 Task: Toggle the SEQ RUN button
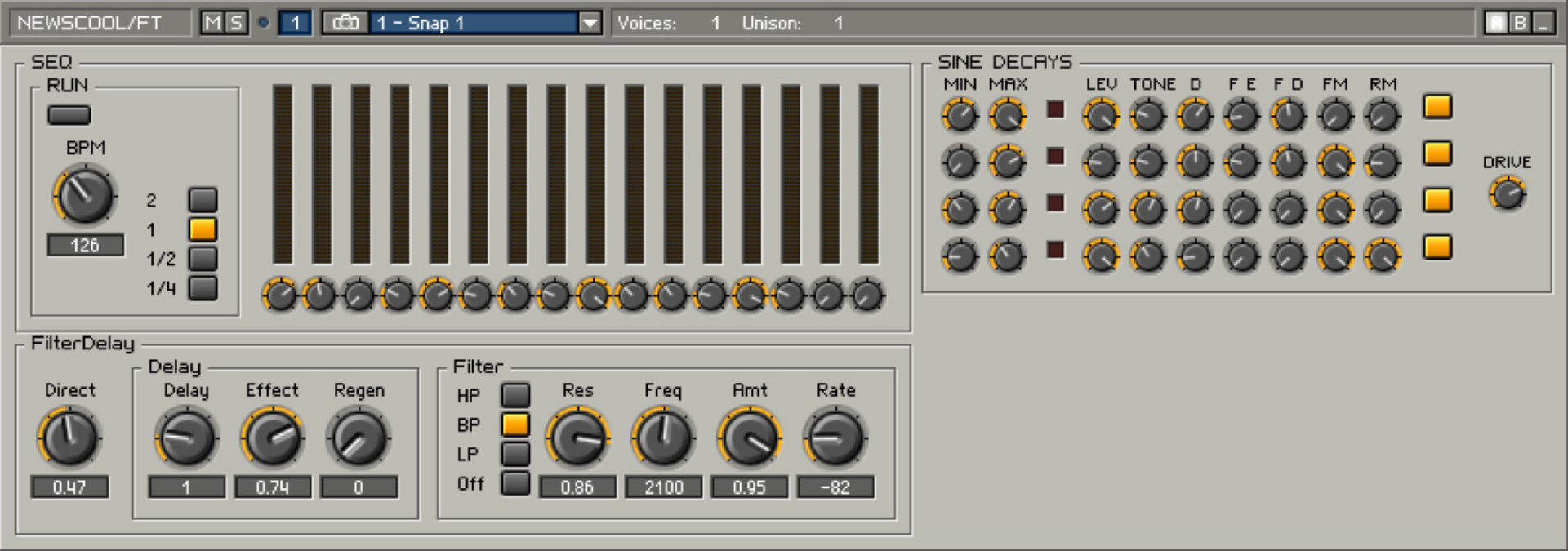coord(69,115)
